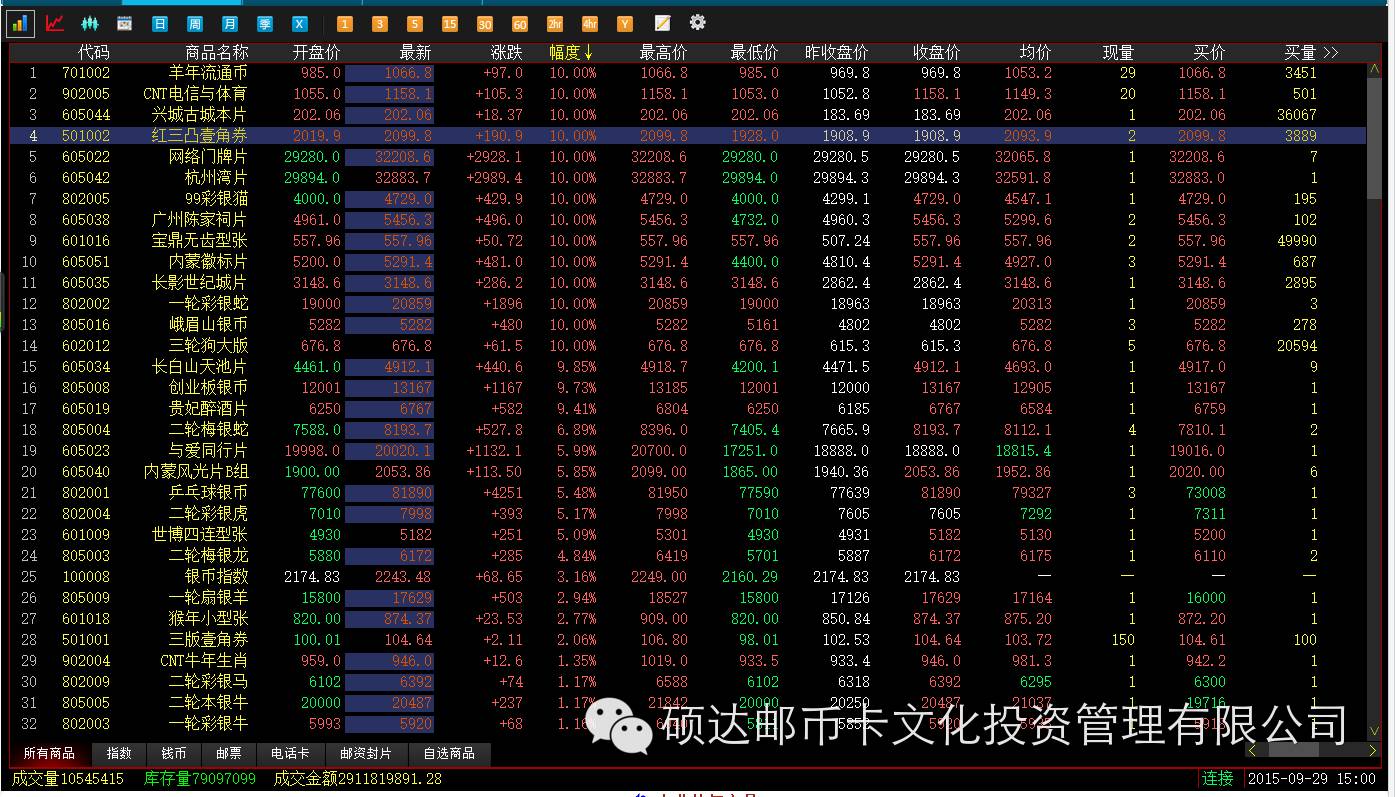Select the daily (日) period icon

[160, 23]
